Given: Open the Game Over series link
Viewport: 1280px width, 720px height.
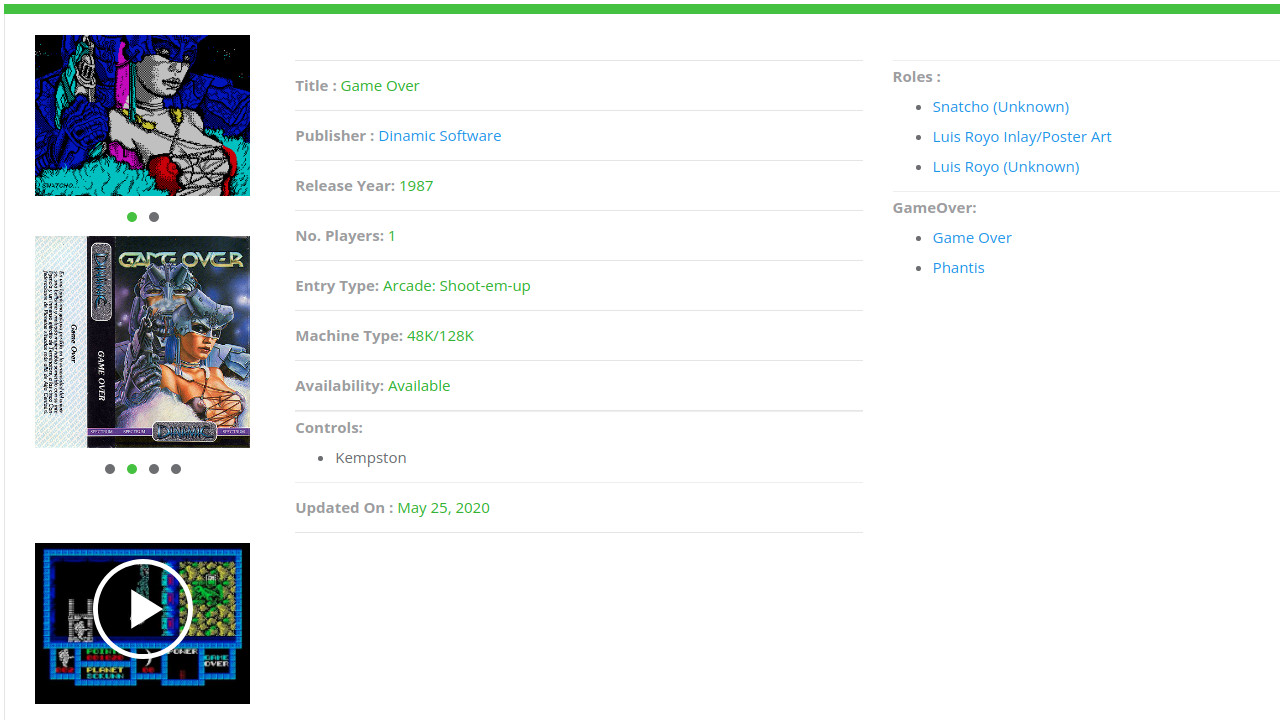Looking at the screenshot, I should coord(971,238).
